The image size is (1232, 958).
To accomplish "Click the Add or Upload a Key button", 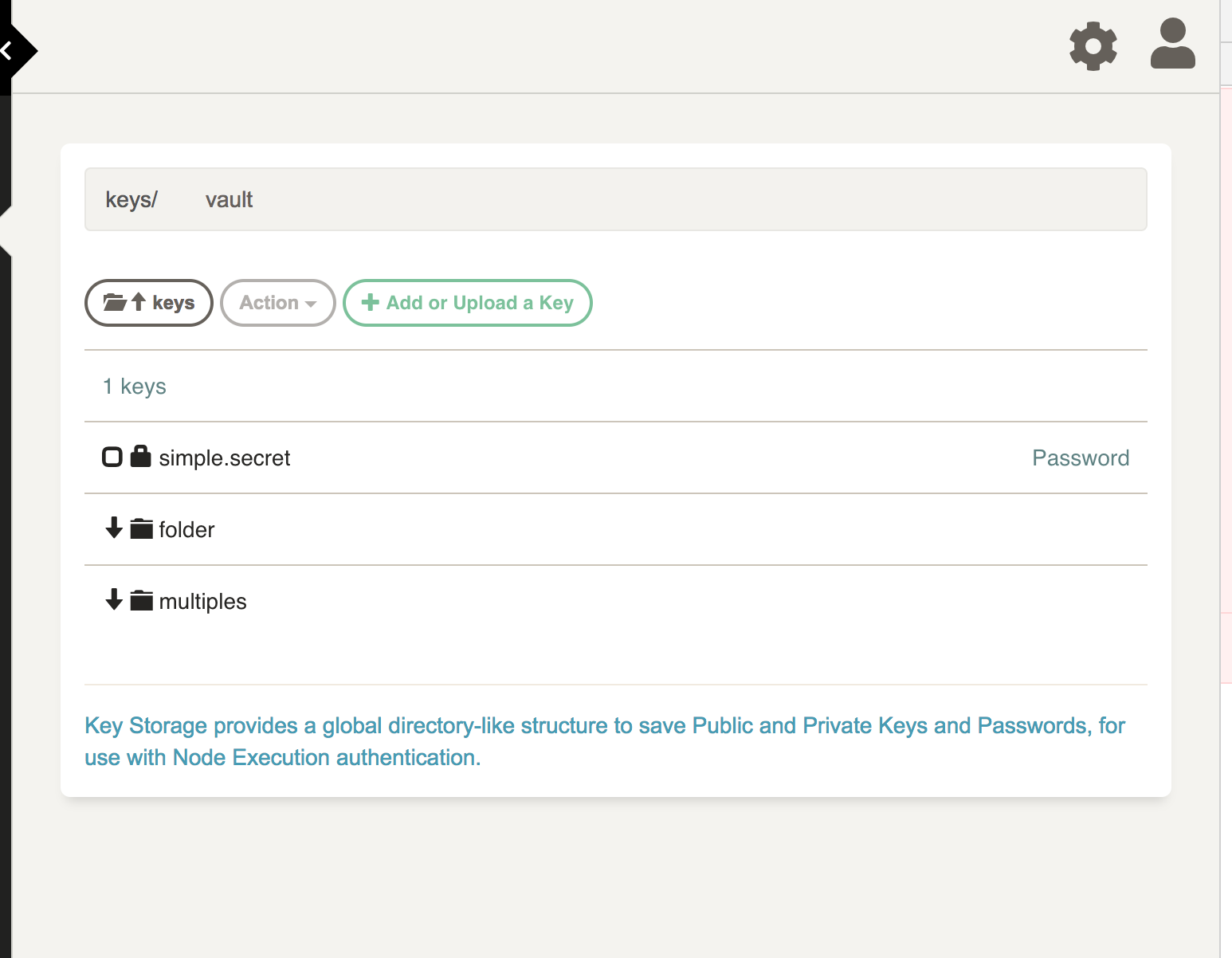I will pyautogui.click(x=467, y=303).
